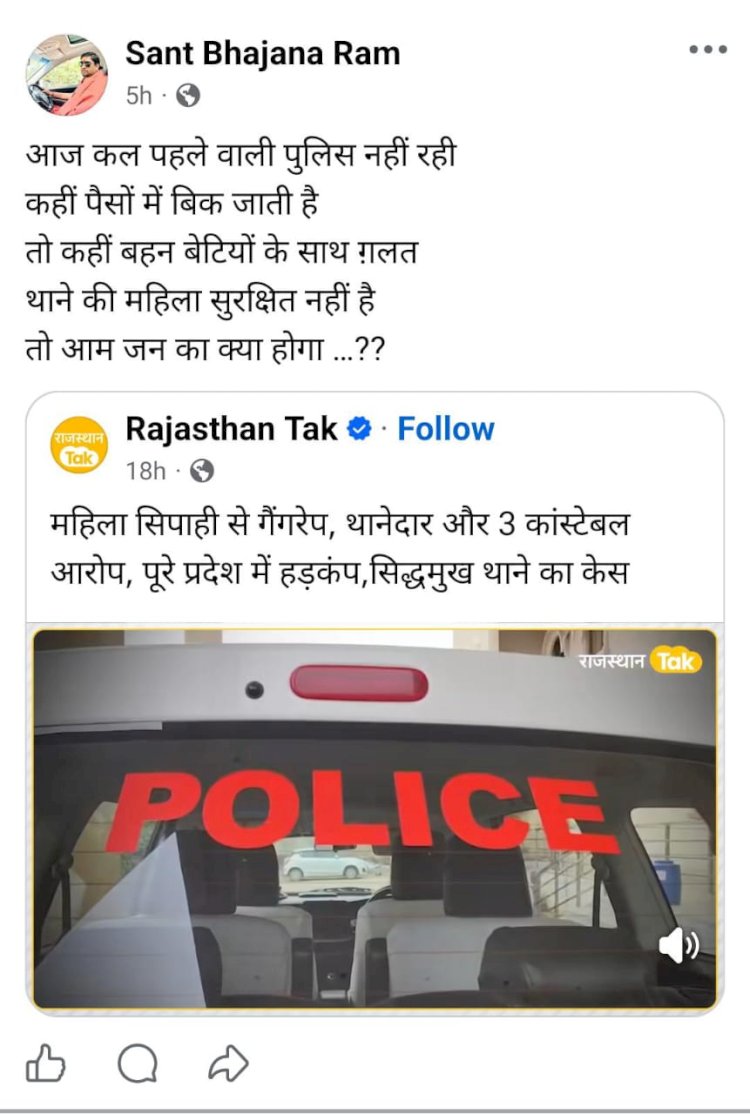
Task: Open the 5h post timestamp
Action: coord(138,95)
